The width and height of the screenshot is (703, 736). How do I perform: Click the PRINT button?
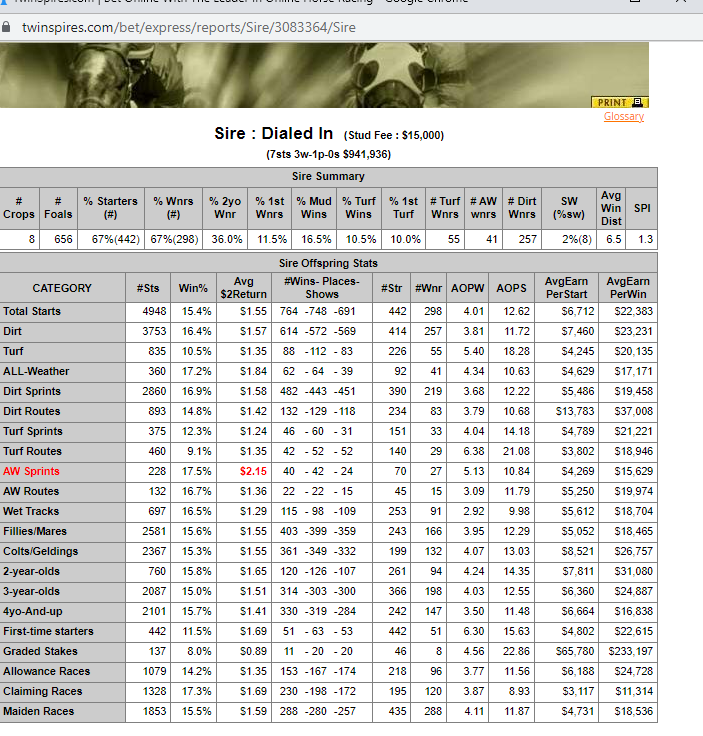tap(619, 102)
